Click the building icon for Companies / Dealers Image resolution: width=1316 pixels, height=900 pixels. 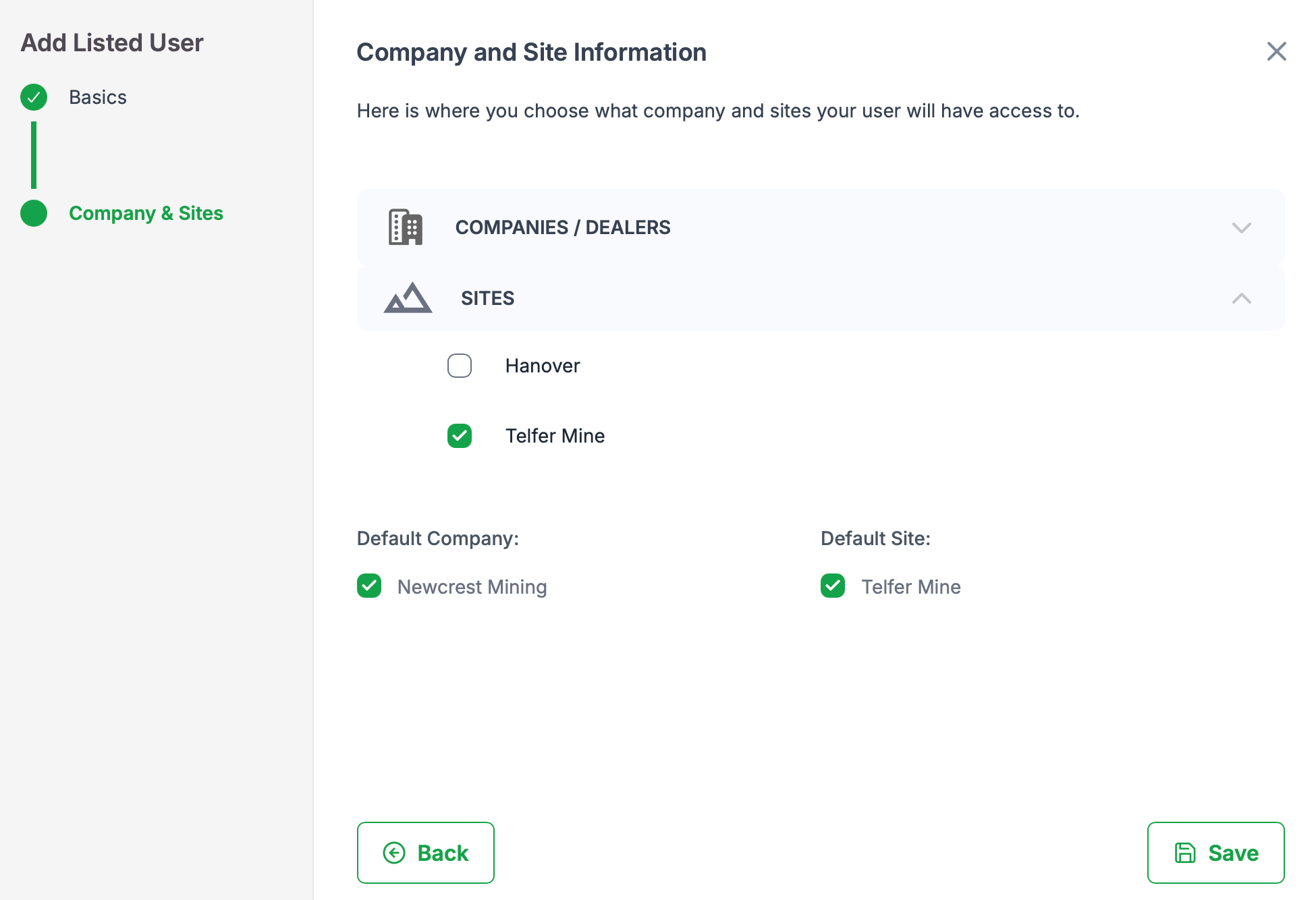tap(405, 227)
